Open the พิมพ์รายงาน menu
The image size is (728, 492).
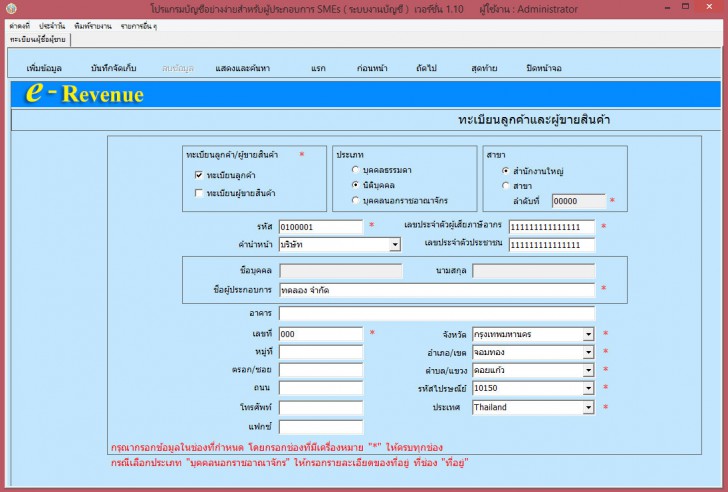point(93,26)
